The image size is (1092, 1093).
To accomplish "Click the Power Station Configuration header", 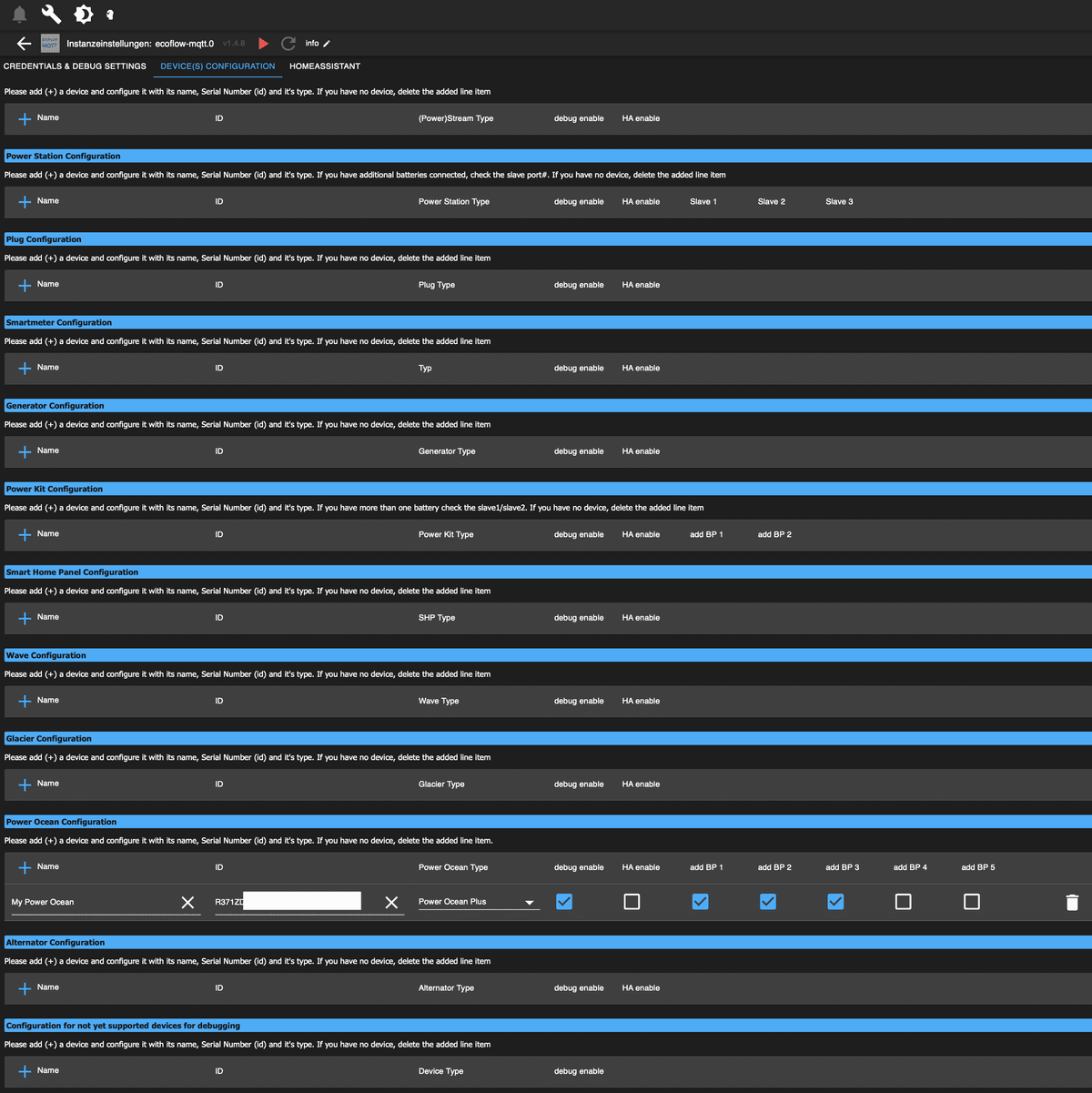I will pyautogui.click(x=548, y=157).
